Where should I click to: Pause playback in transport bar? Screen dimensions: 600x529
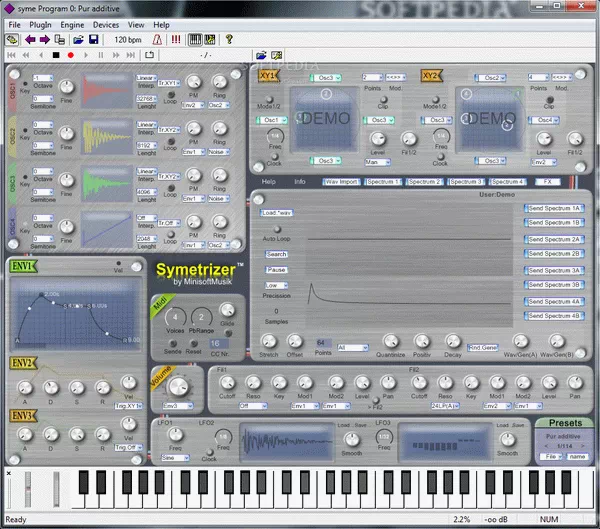[x=101, y=55]
